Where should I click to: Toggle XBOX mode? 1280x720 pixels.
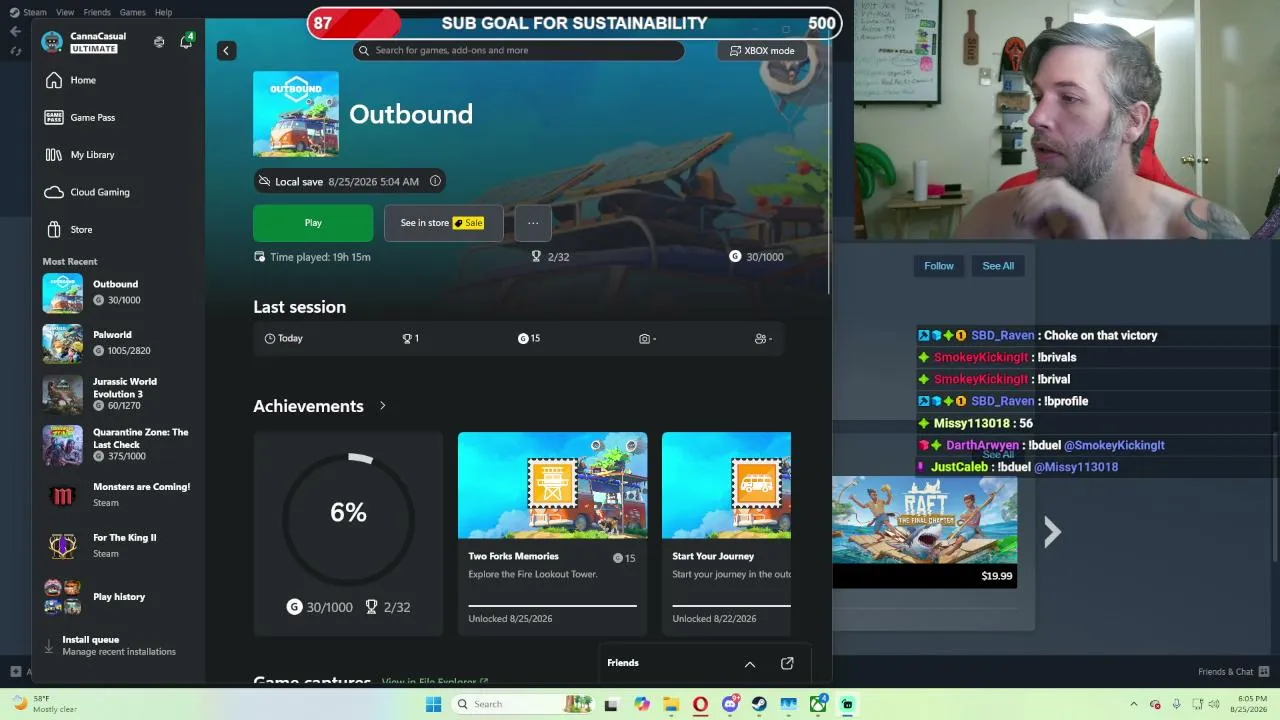point(762,51)
